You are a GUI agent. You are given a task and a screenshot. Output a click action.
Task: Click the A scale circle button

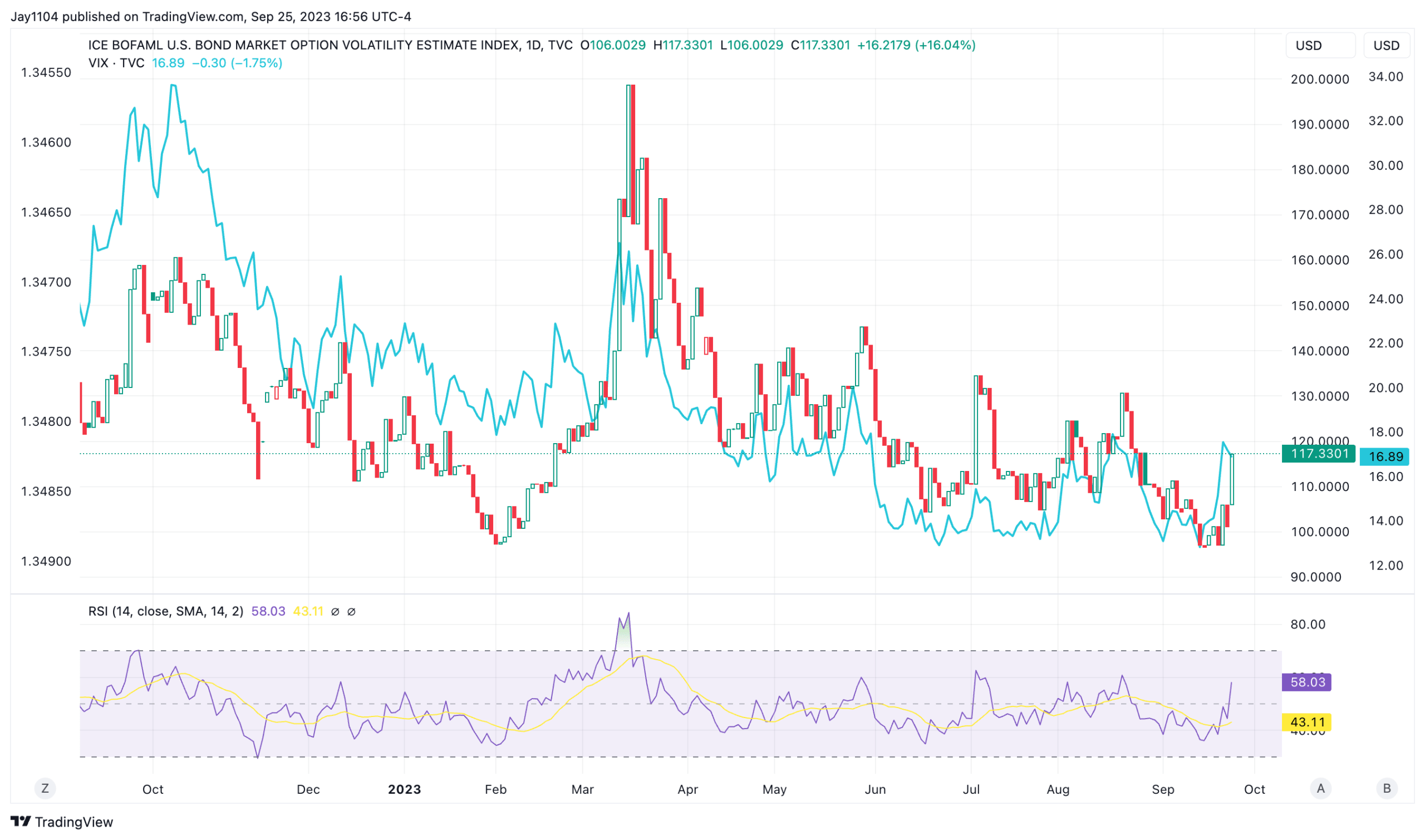pyautogui.click(x=1320, y=788)
